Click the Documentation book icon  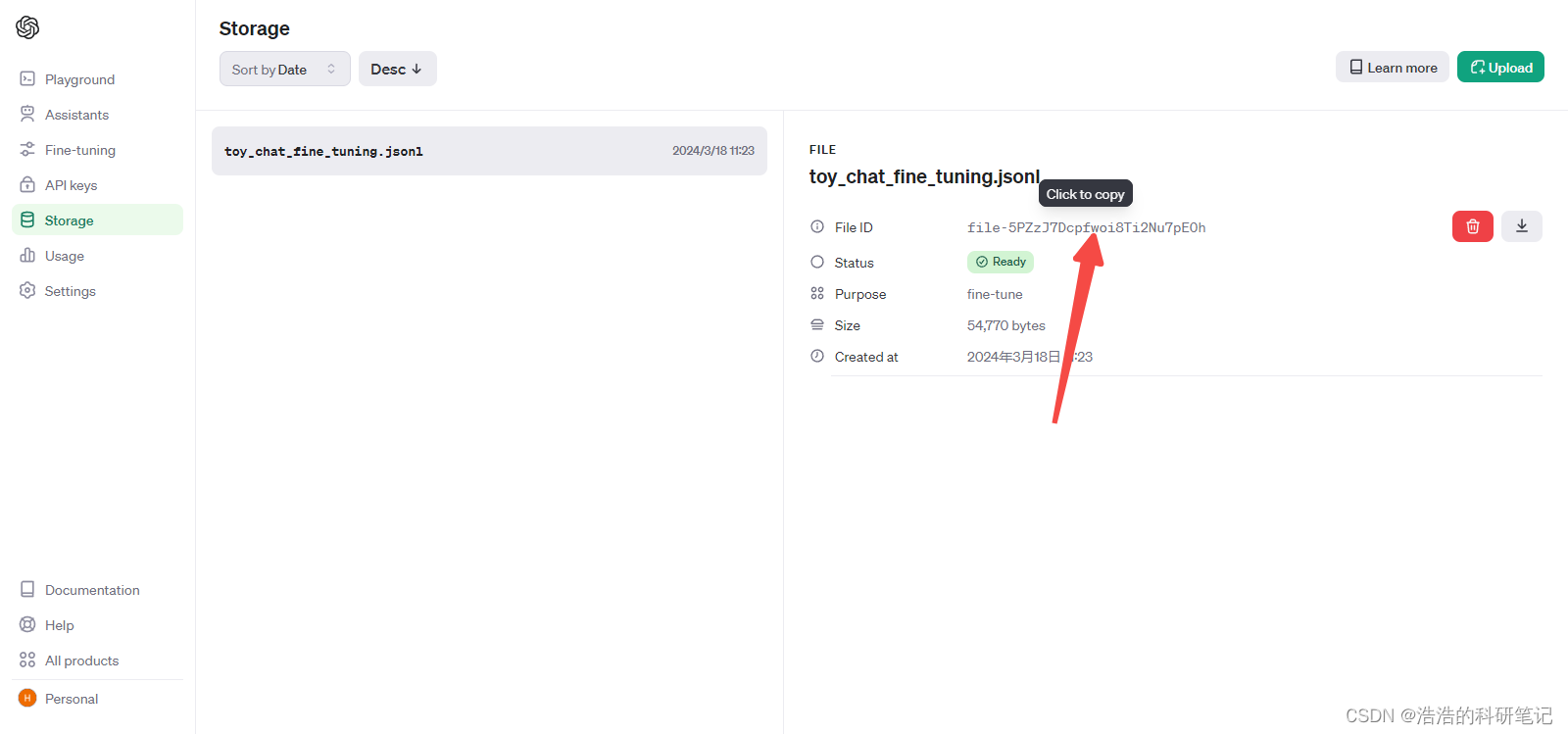(x=27, y=589)
